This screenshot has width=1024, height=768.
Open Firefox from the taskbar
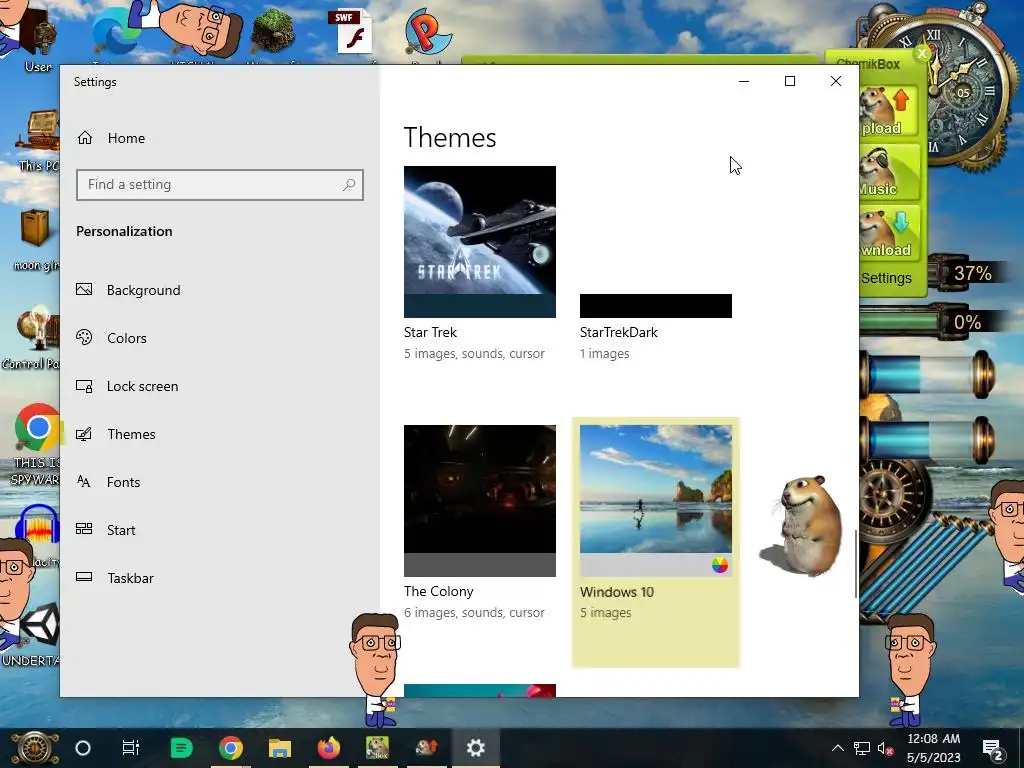[328, 748]
